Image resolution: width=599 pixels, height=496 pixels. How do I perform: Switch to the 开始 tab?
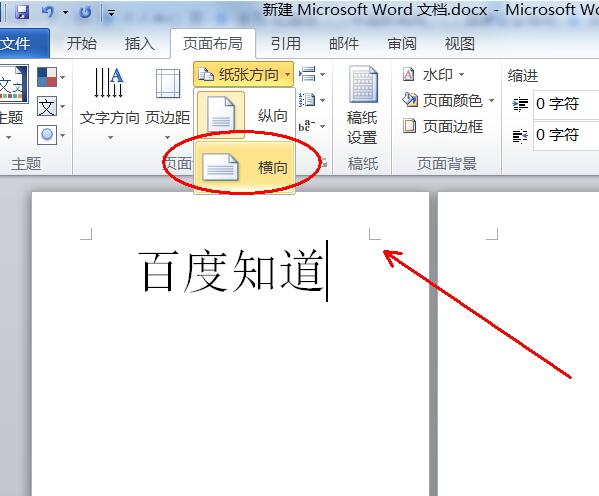click(82, 44)
